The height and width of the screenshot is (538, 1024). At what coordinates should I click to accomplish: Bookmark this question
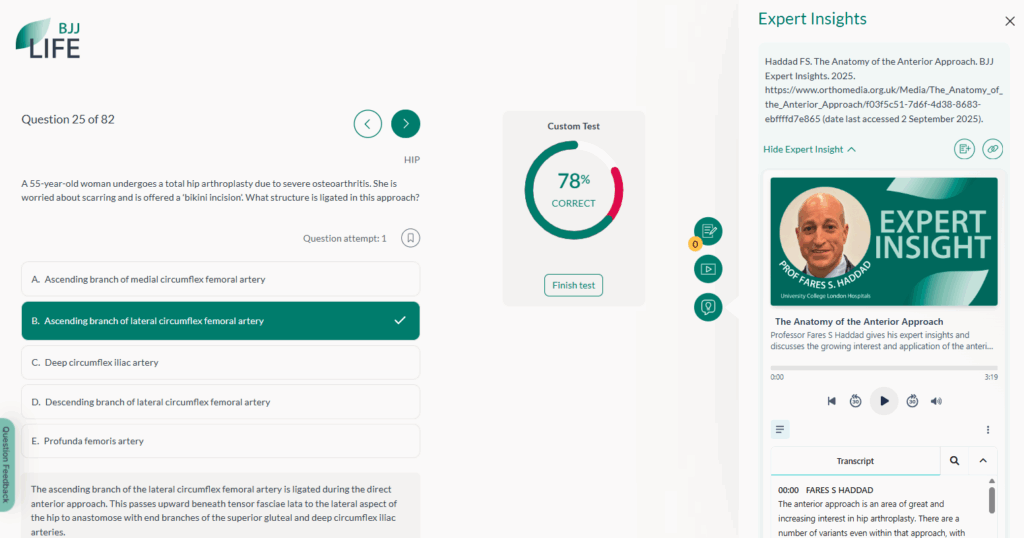coord(410,238)
